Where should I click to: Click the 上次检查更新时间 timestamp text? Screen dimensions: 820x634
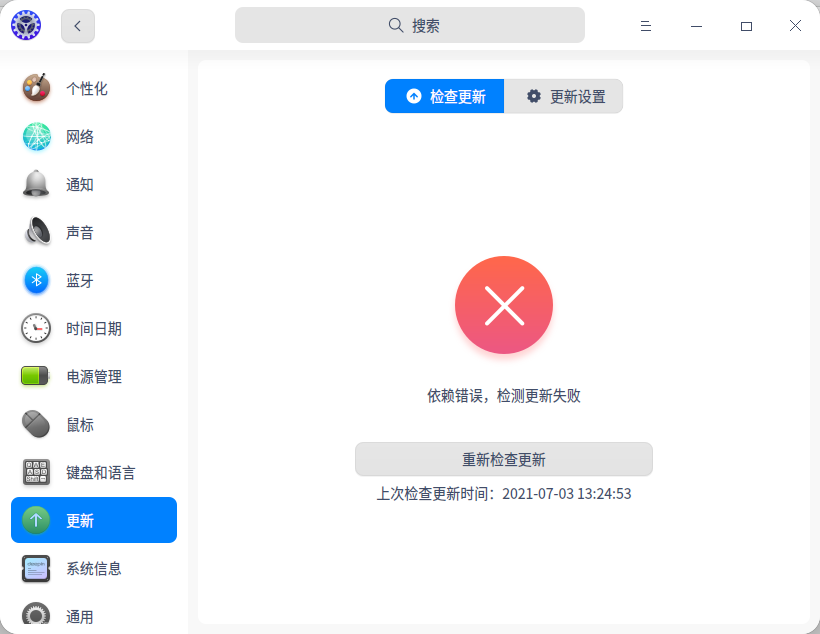point(504,493)
